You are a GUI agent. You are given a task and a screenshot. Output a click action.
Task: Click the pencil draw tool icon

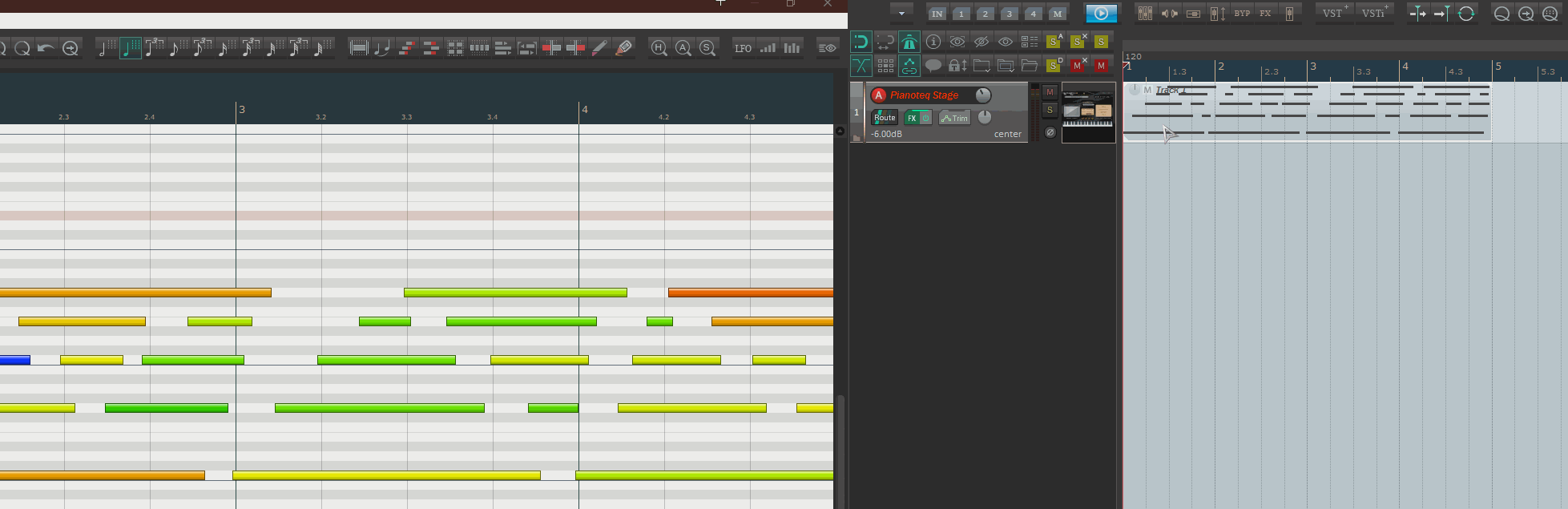(599, 48)
